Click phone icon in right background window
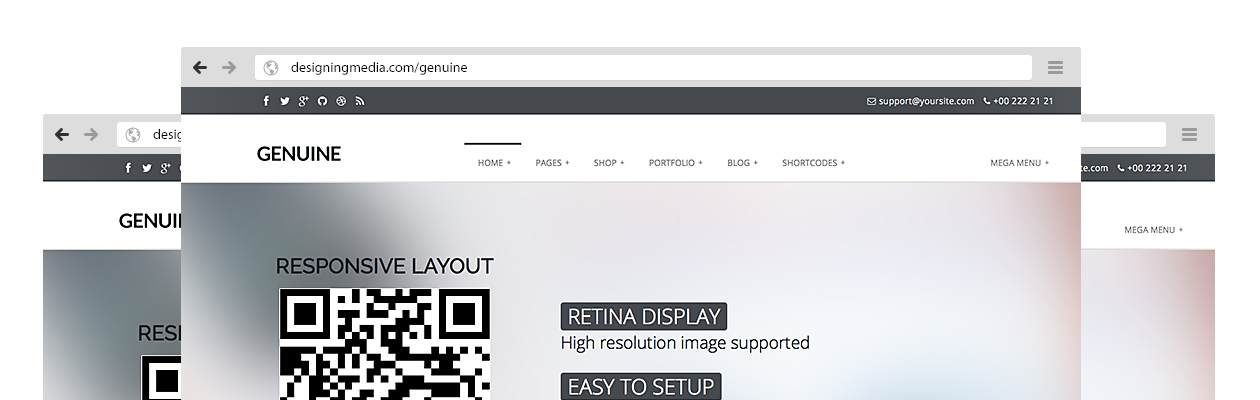Viewport: 1260px width, 400px height. (x=1121, y=168)
